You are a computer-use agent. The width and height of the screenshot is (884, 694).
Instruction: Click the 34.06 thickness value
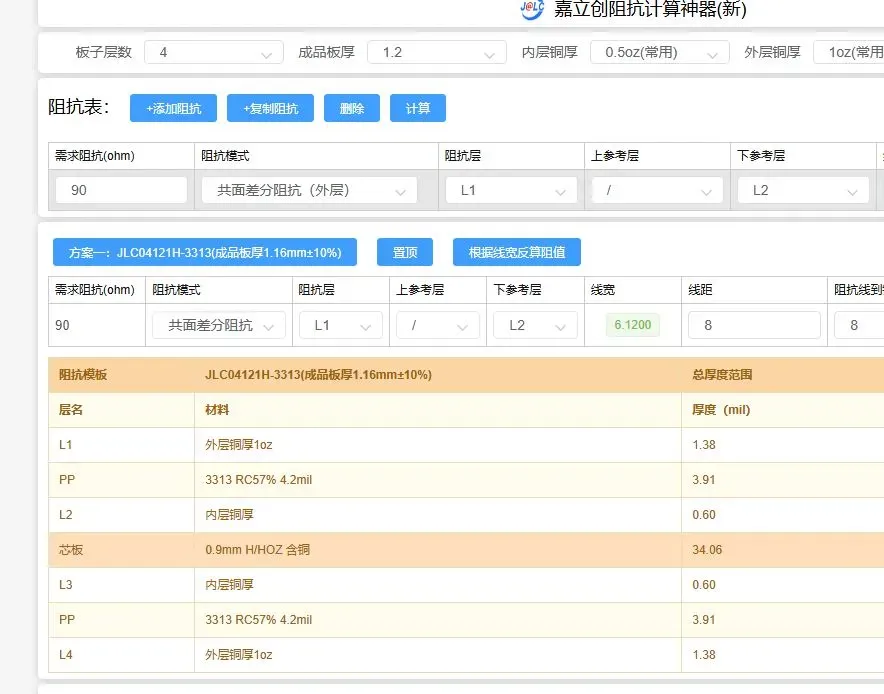(707, 550)
